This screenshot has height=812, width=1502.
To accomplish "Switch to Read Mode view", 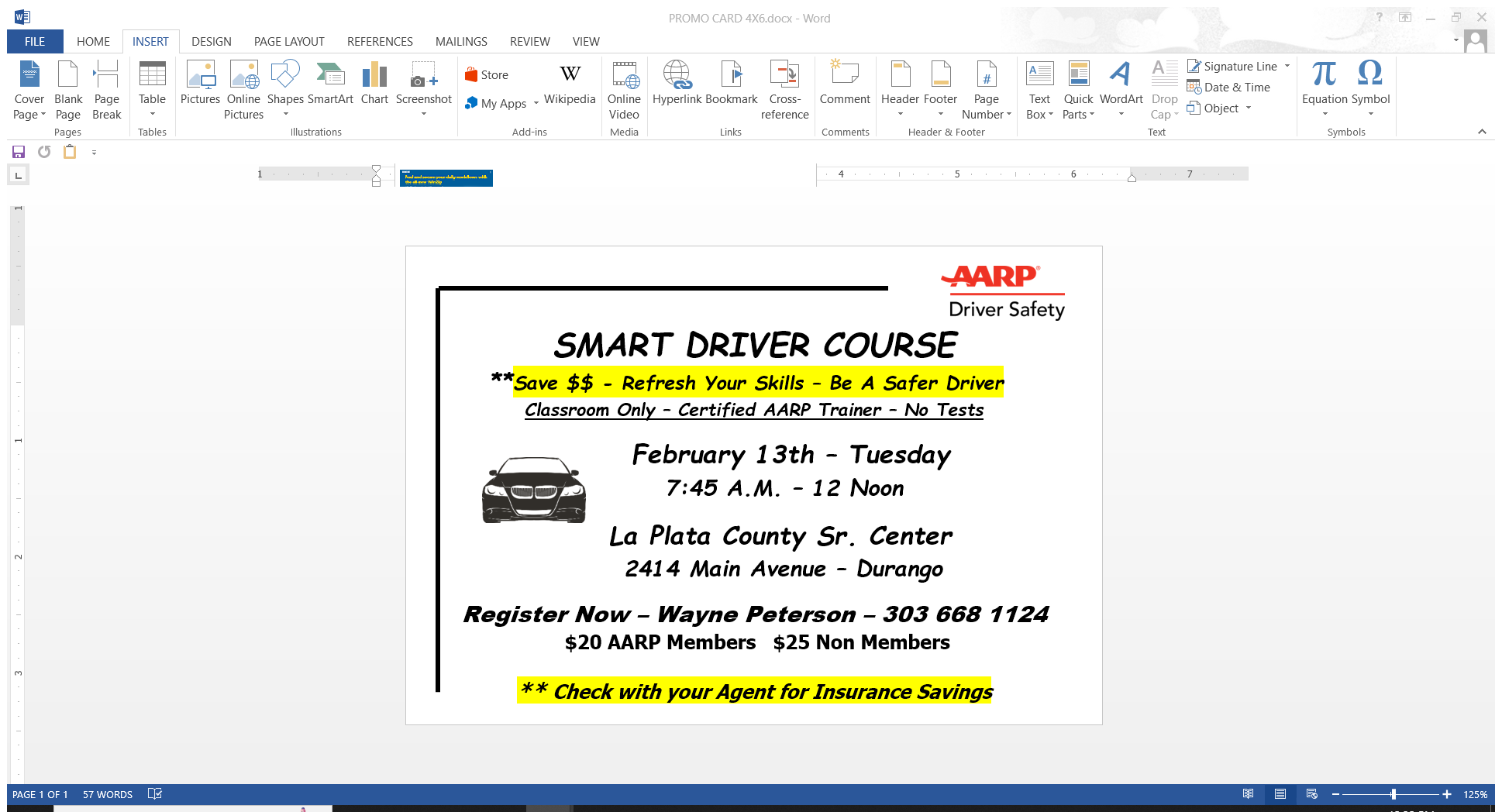I will 1248,794.
